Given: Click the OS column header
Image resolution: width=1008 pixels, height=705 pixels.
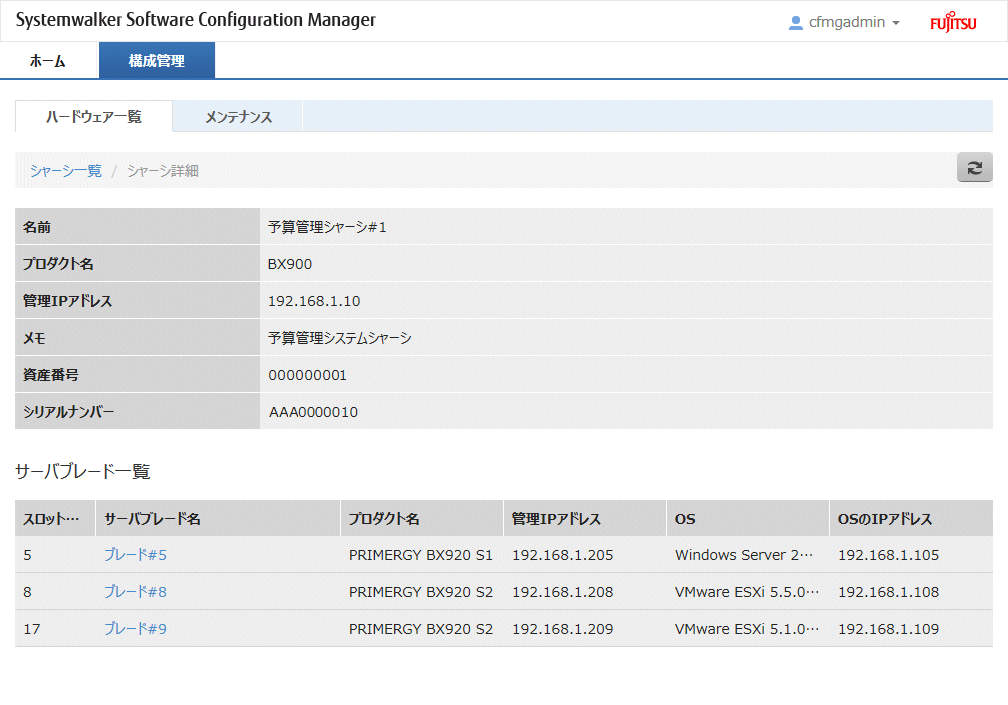Looking at the screenshot, I should point(748,519).
